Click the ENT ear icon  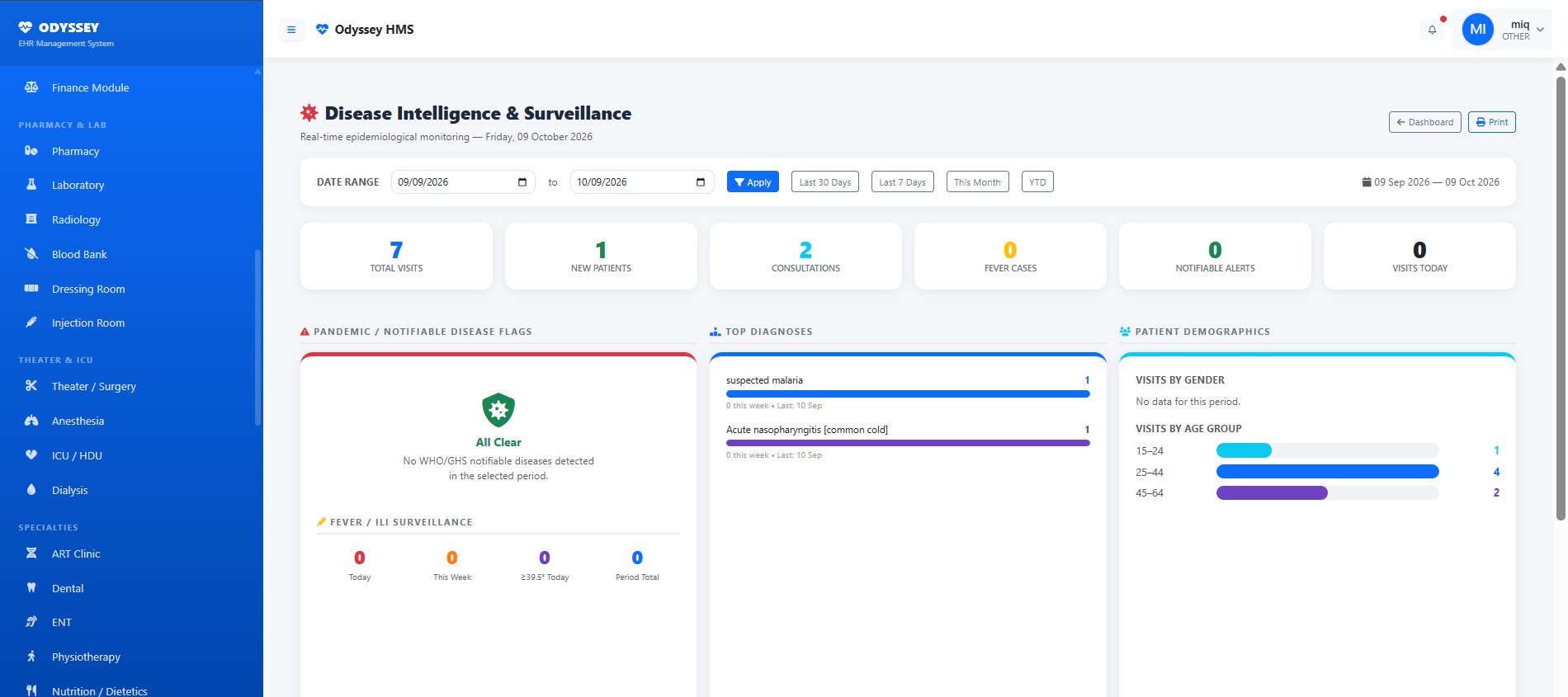(31, 622)
